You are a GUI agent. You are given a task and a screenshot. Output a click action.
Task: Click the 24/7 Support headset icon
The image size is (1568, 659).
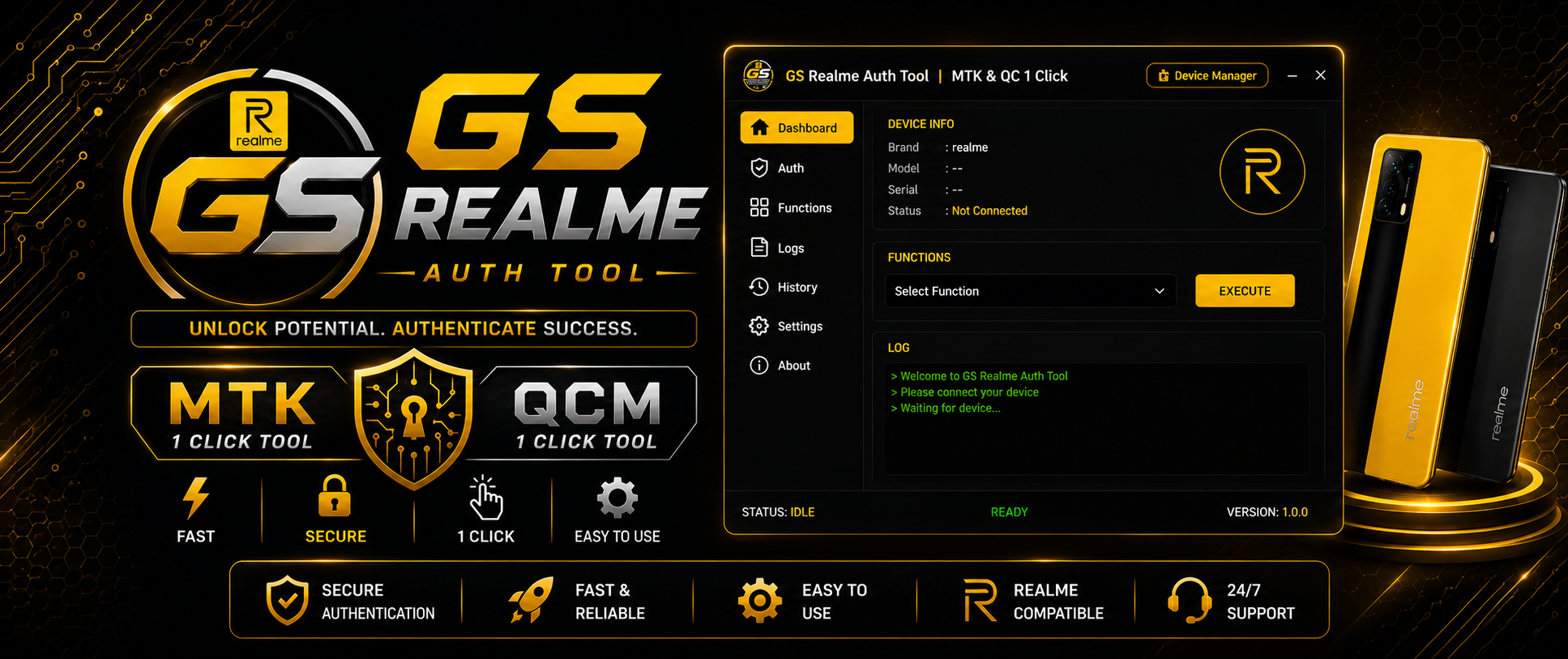[1190, 601]
